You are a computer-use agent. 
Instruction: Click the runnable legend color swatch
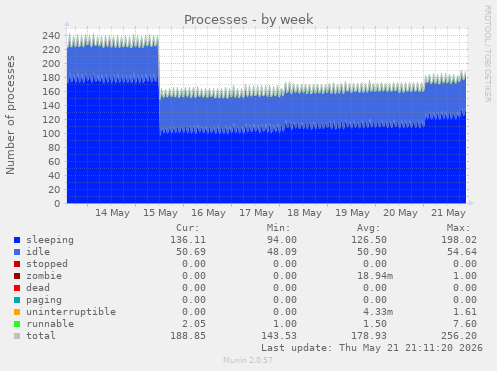coord(17,324)
